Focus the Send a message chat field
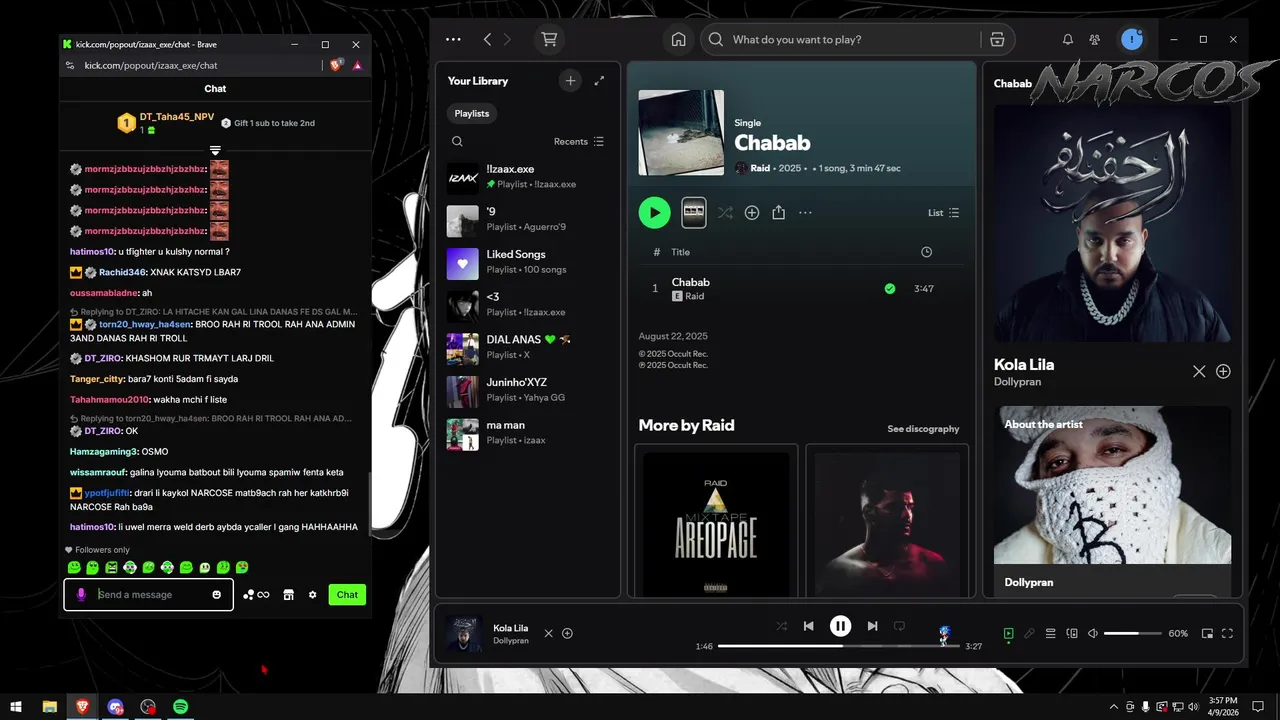The image size is (1280, 720). point(148,594)
